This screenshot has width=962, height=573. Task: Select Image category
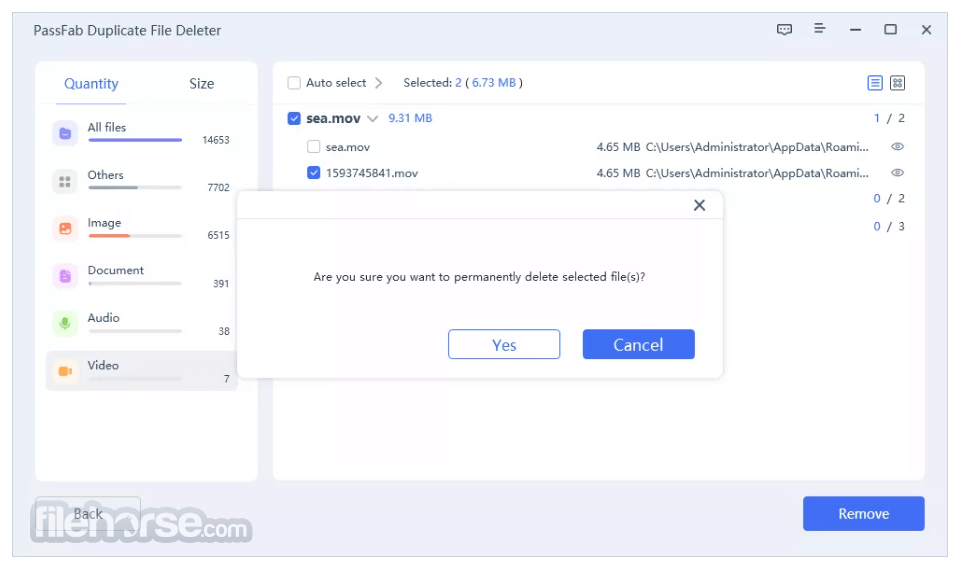(x=141, y=229)
